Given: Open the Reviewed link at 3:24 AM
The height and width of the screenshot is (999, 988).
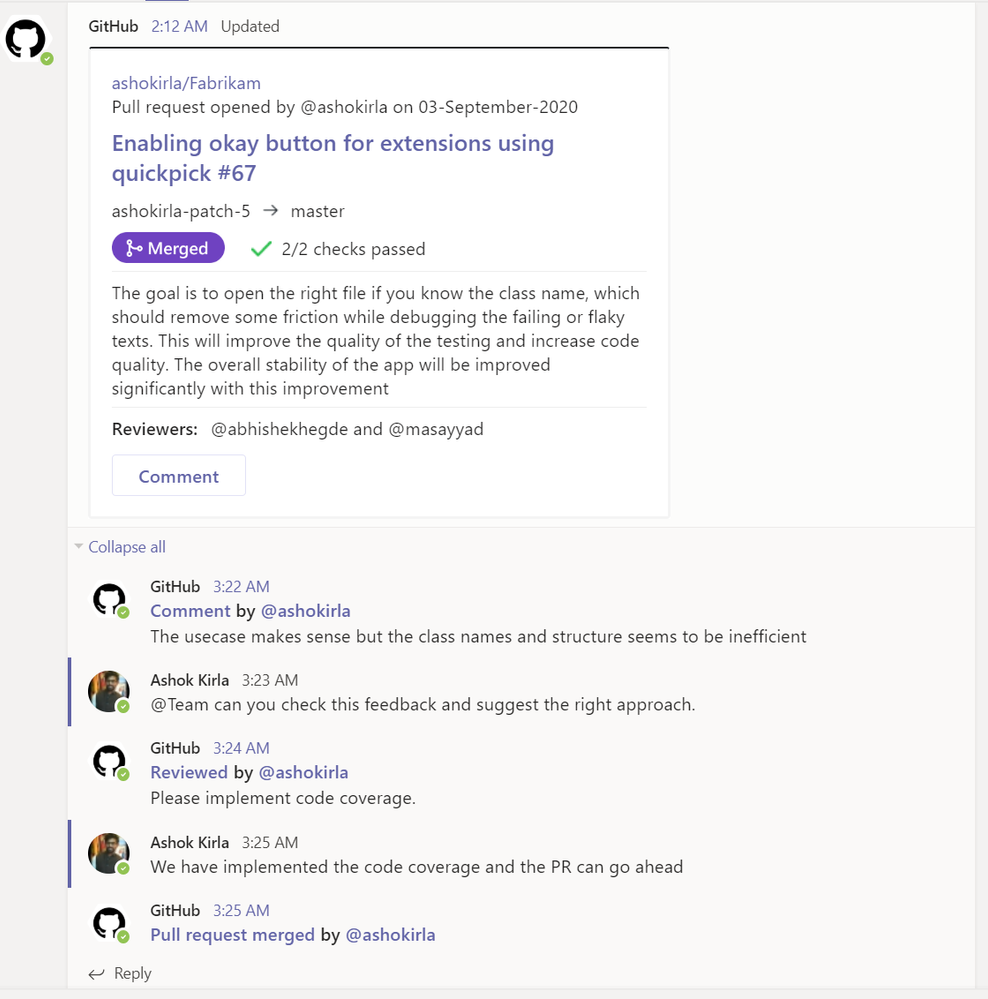Looking at the screenshot, I should 189,772.
